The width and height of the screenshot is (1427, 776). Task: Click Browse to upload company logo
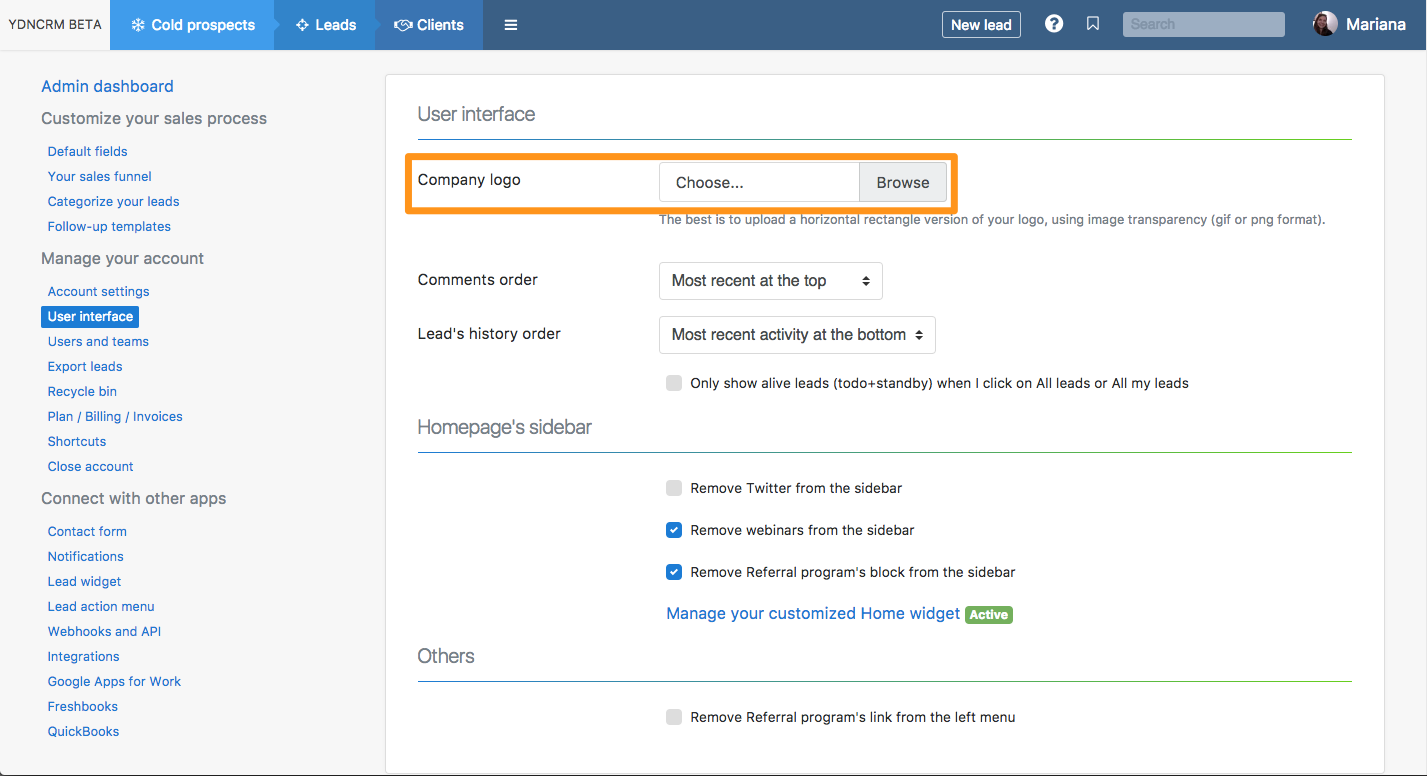click(902, 182)
